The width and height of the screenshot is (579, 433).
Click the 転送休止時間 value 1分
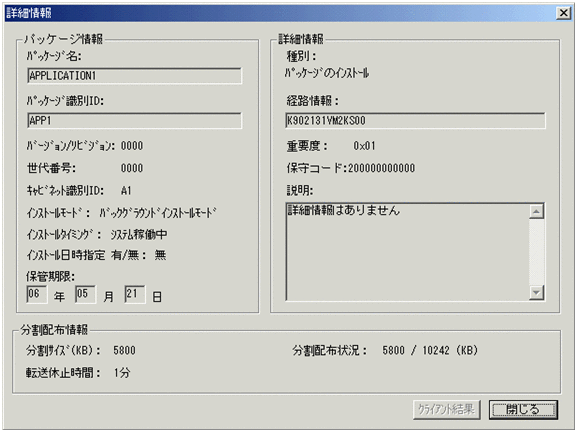tap(122, 373)
